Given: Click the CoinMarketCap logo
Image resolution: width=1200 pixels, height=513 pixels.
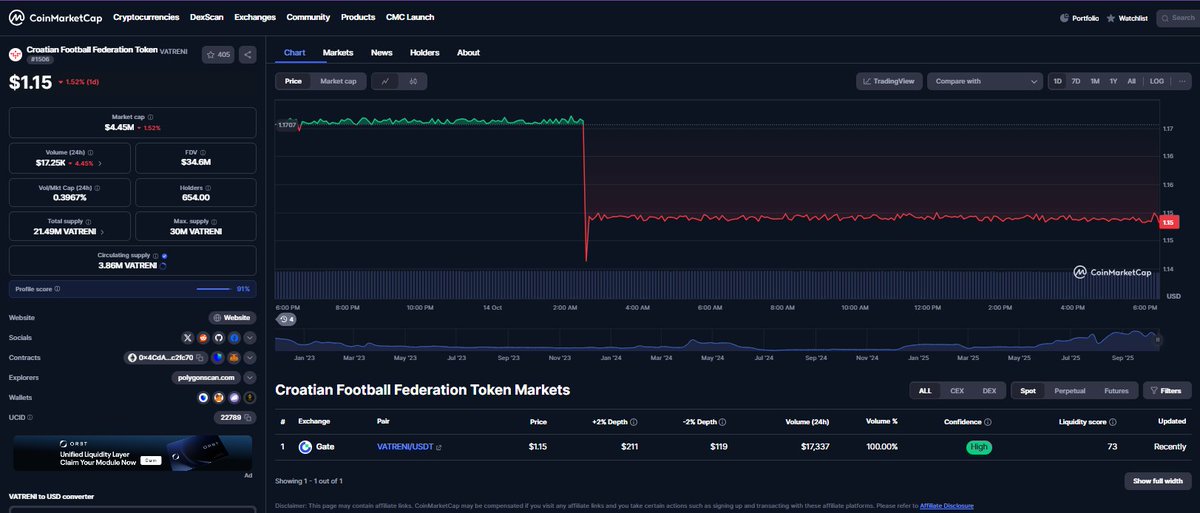Looking at the screenshot, I should (53, 17).
